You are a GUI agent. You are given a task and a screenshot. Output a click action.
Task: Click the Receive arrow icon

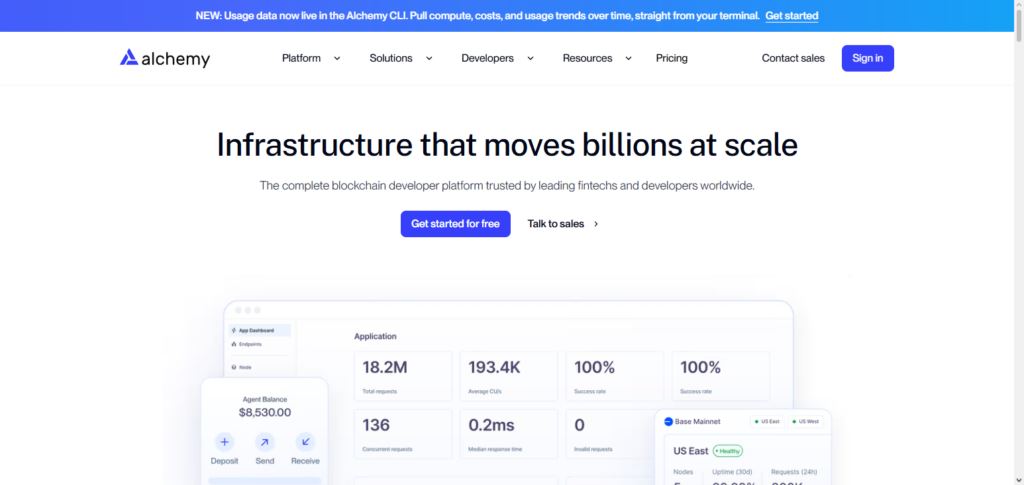305,442
